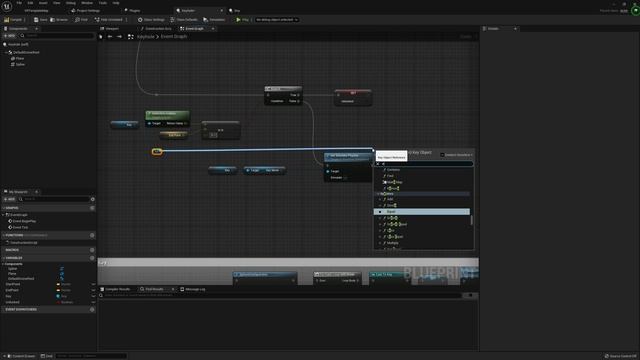This screenshot has width=640, height=360.
Task: Select Plane in the Components tree
Action: [x=18, y=58]
